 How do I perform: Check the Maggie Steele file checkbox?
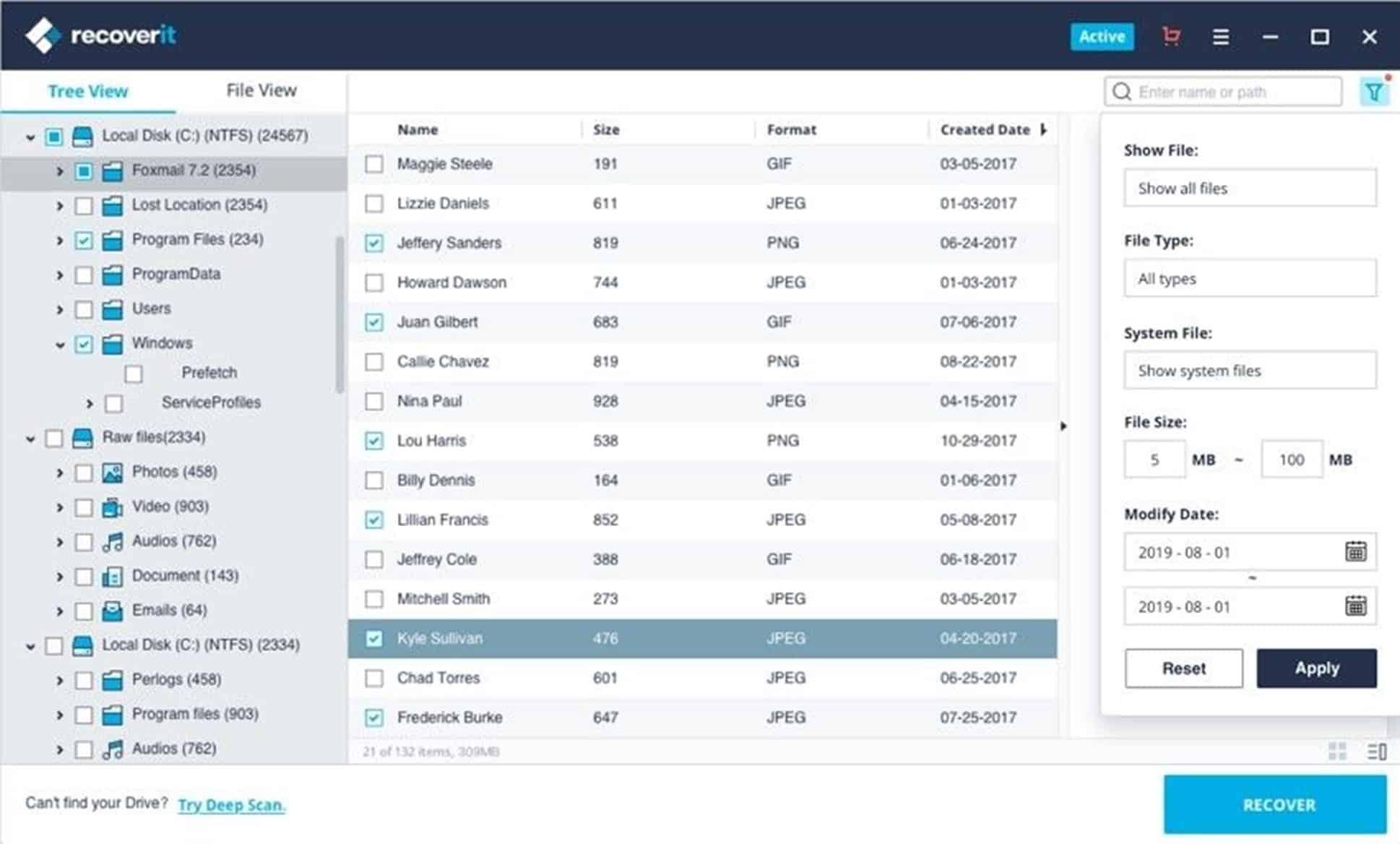click(x=373, y=164)
